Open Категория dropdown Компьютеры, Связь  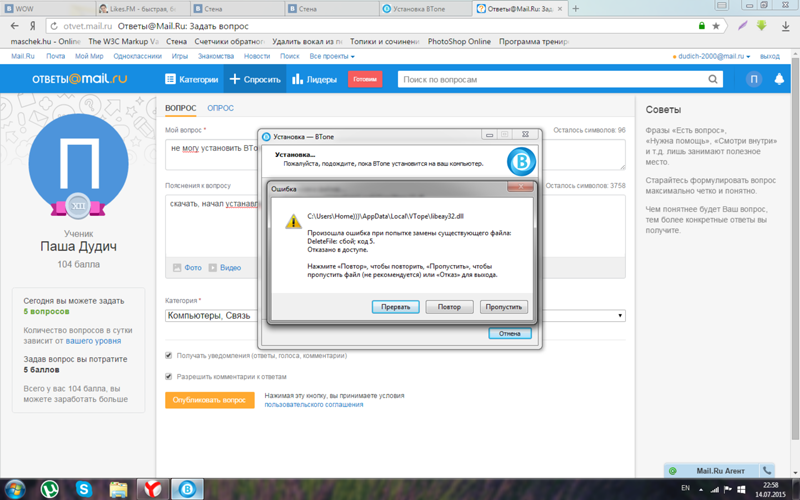click(x=395, y=315)
